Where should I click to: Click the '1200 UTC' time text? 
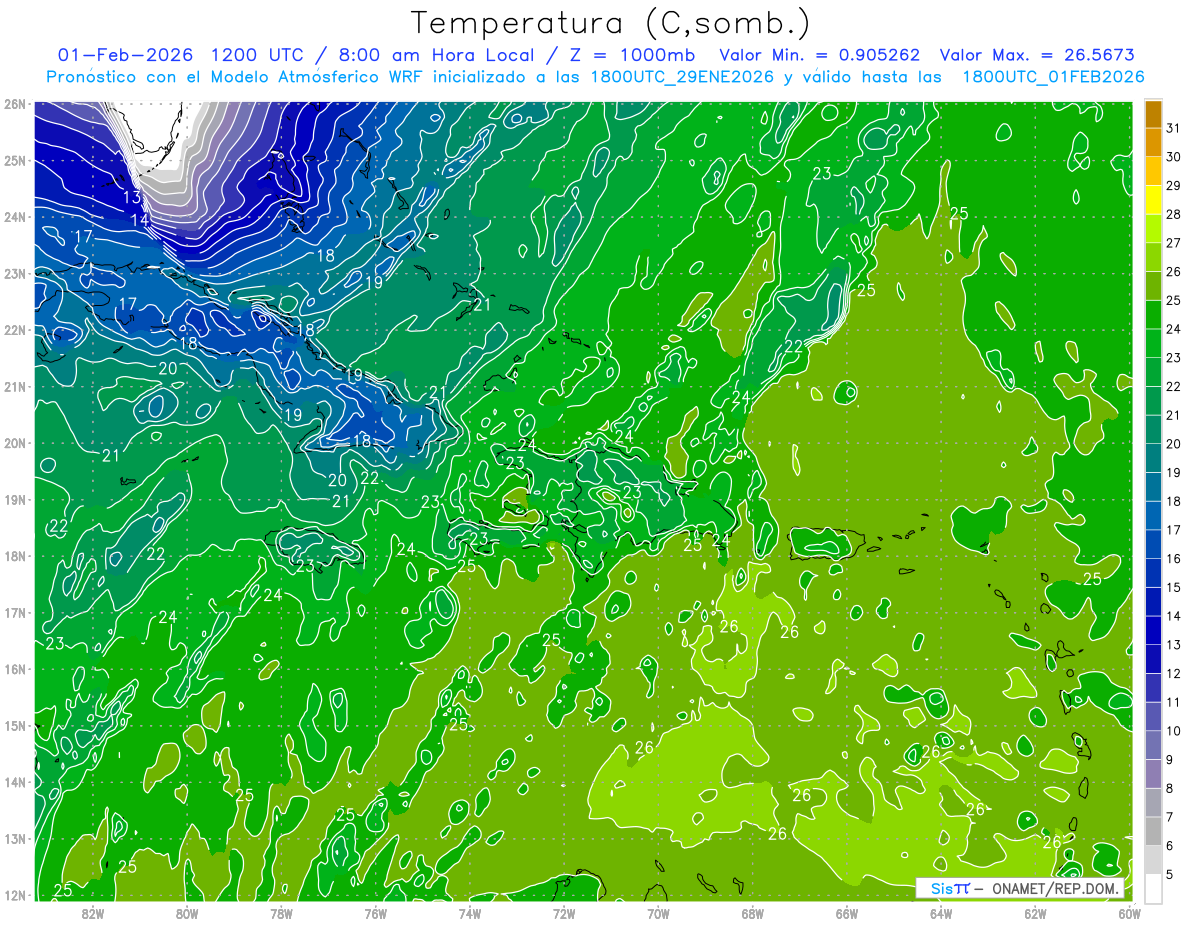[257, 55]
